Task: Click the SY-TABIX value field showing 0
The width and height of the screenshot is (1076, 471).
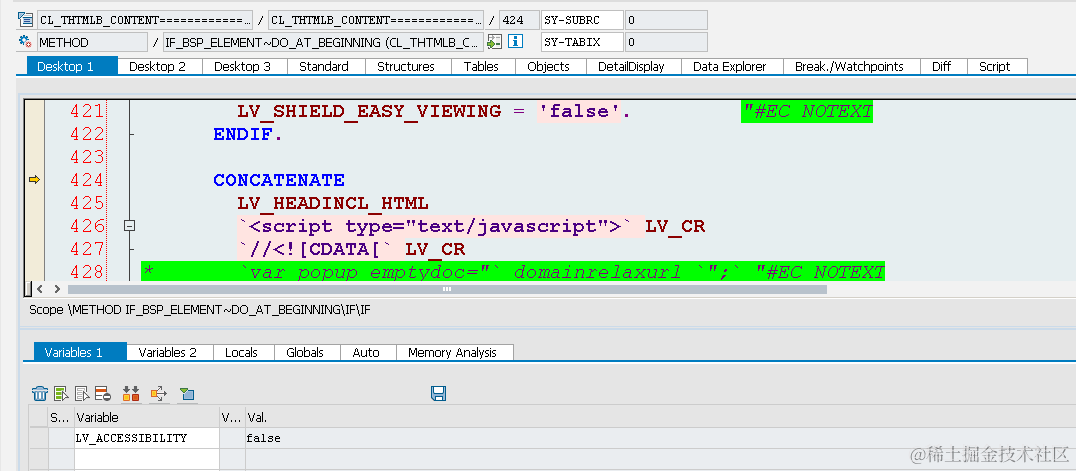Action: click(666, 42)
